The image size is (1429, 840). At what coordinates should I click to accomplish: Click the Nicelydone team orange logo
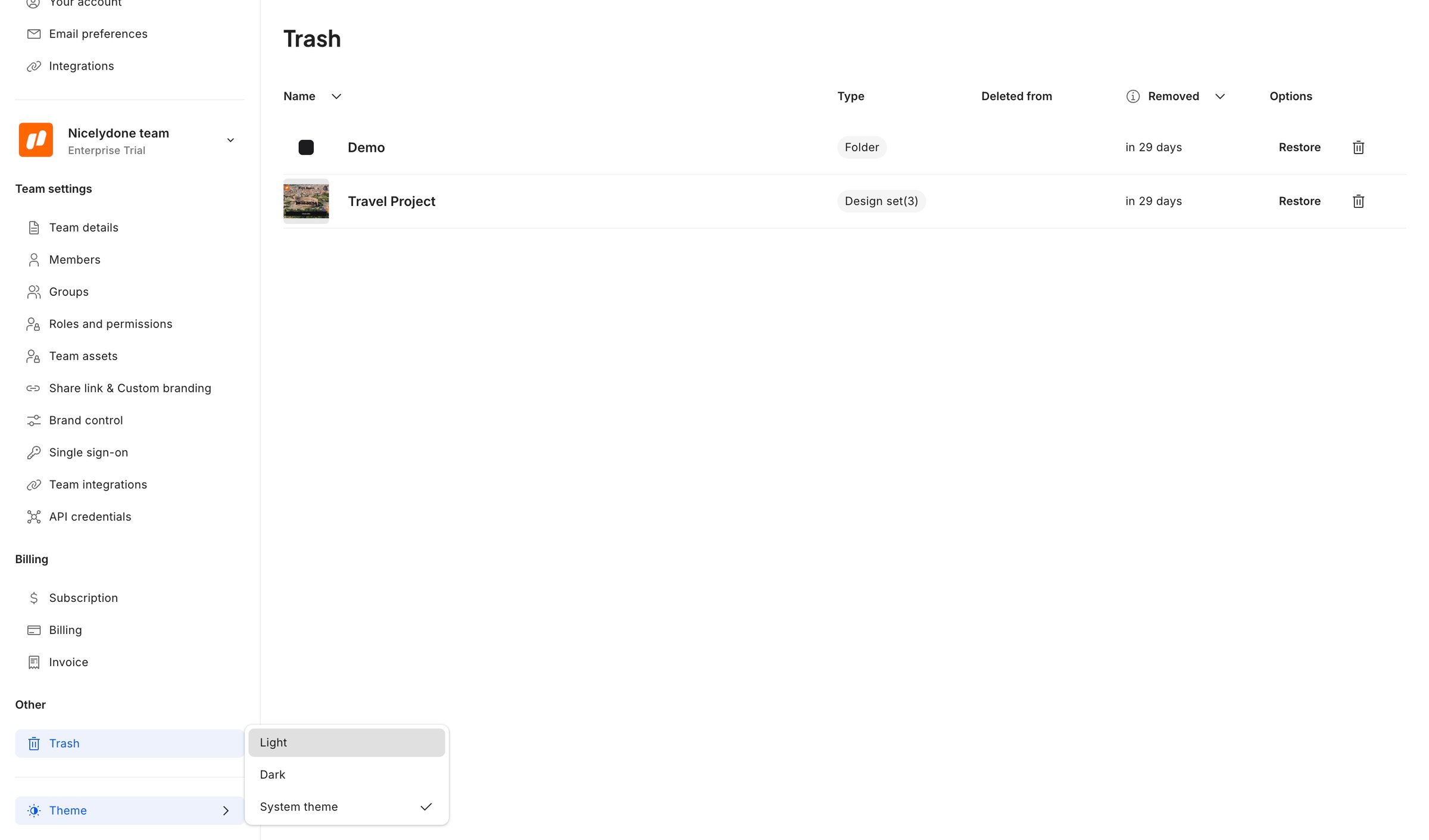click(x=36, y=140)
